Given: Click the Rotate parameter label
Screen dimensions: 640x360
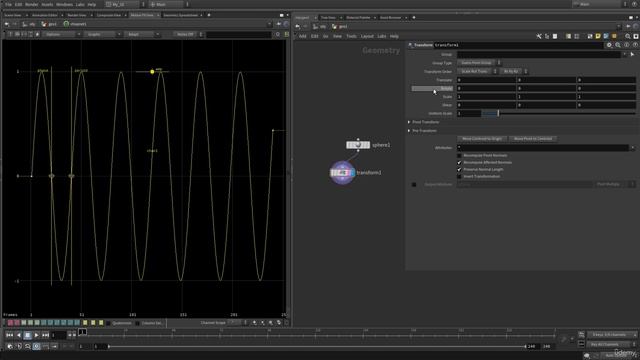Looking at the screenshot, I should (x=432, y=89).
